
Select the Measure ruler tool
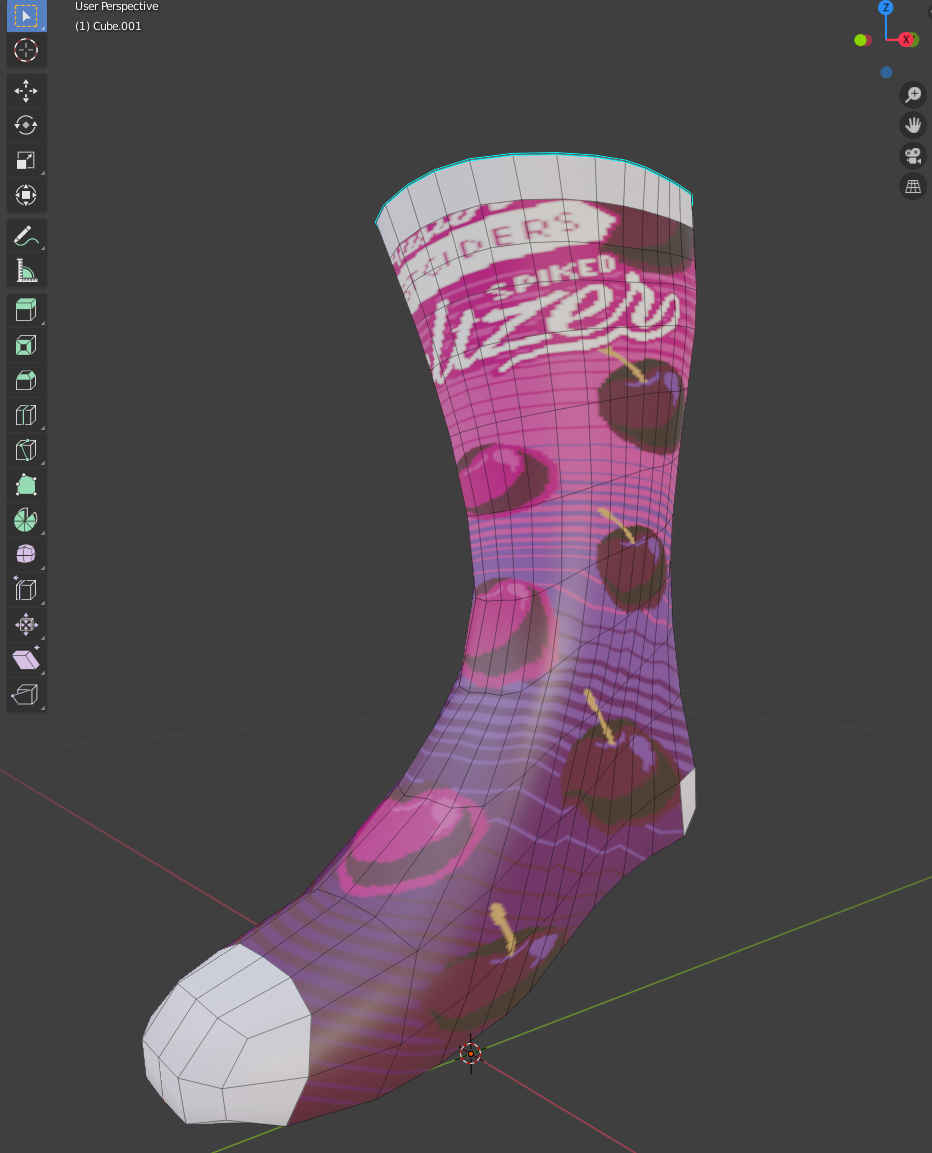coord(26,271)
